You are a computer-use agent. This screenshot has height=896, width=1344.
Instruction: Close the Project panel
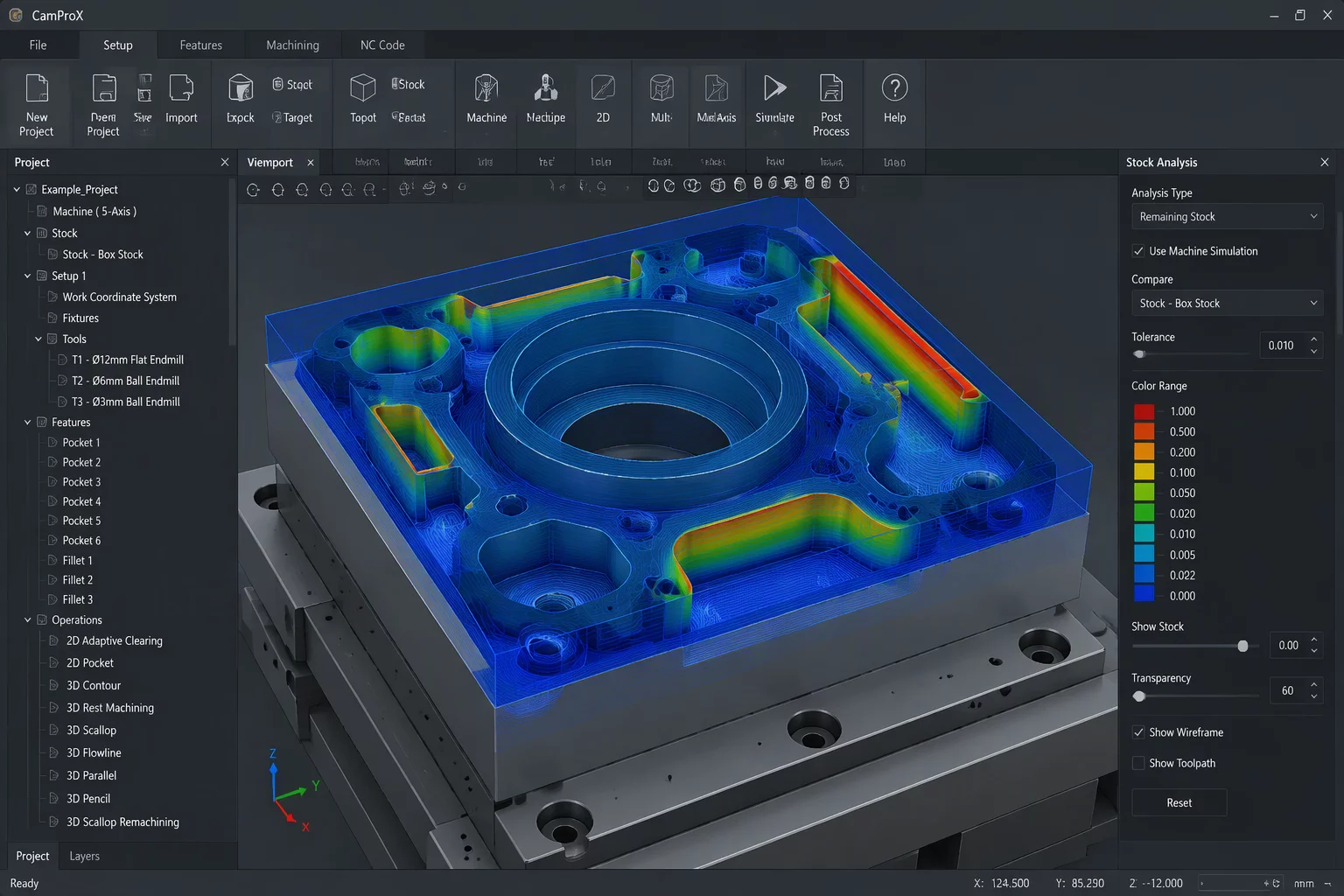point(225,162)
